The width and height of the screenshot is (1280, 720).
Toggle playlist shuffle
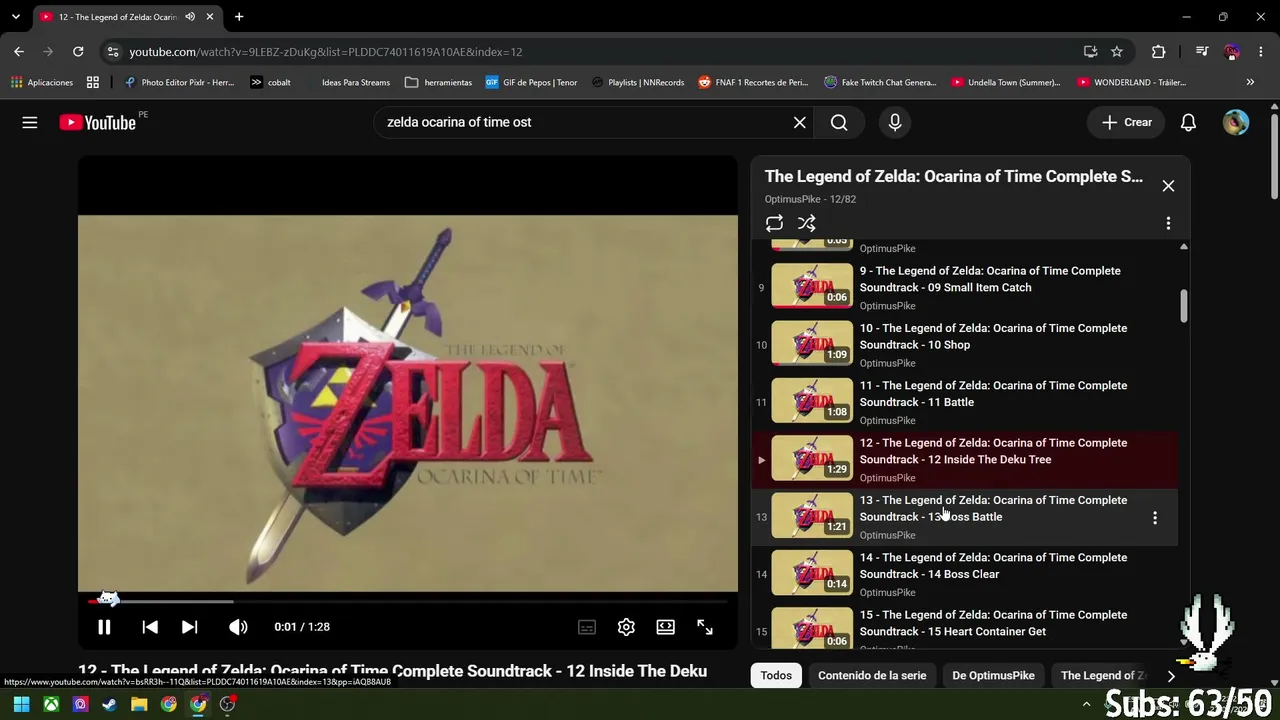[x=807, y=223]
